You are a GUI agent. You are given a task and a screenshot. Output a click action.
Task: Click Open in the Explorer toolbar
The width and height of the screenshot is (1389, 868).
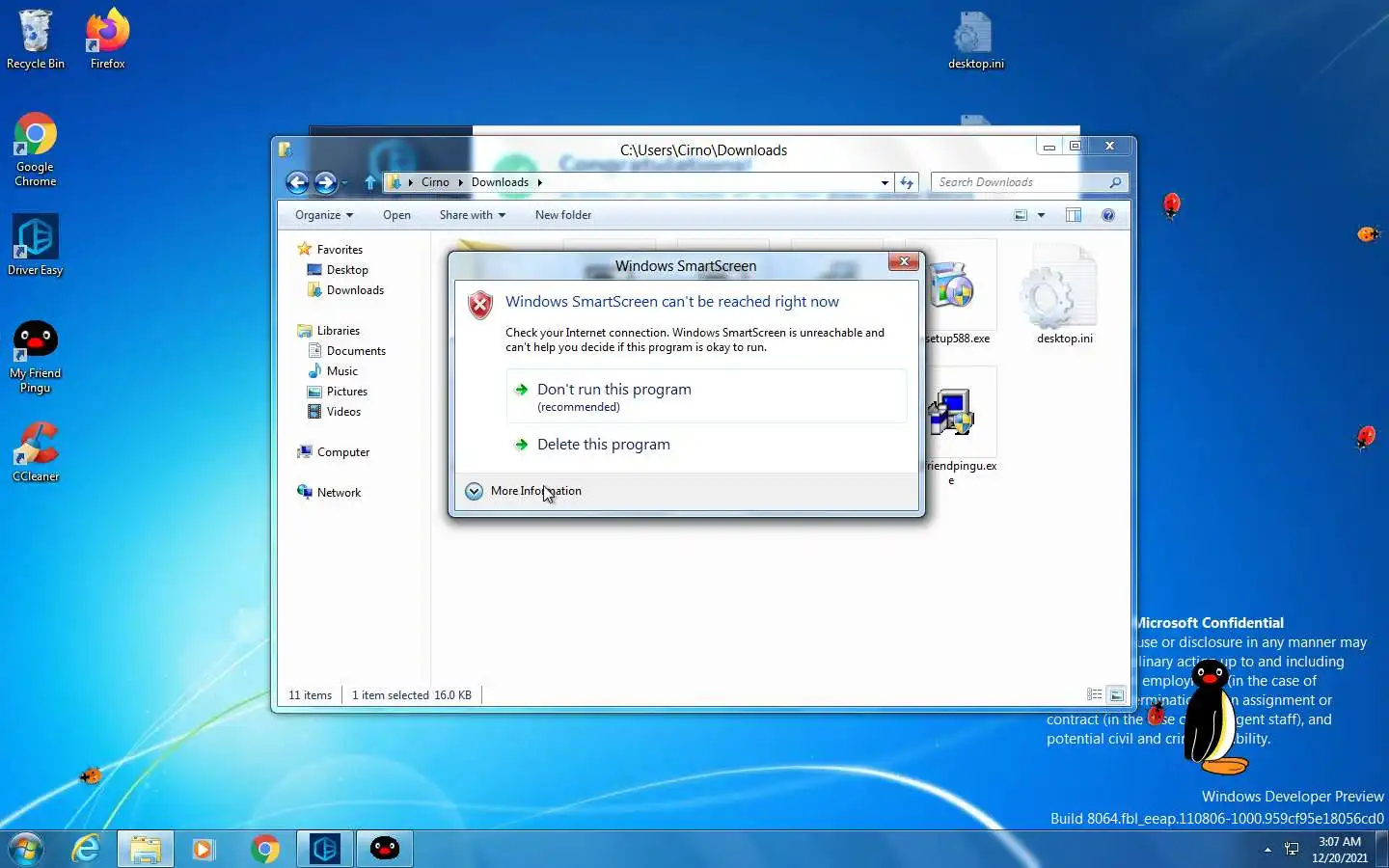click(396, 215)
